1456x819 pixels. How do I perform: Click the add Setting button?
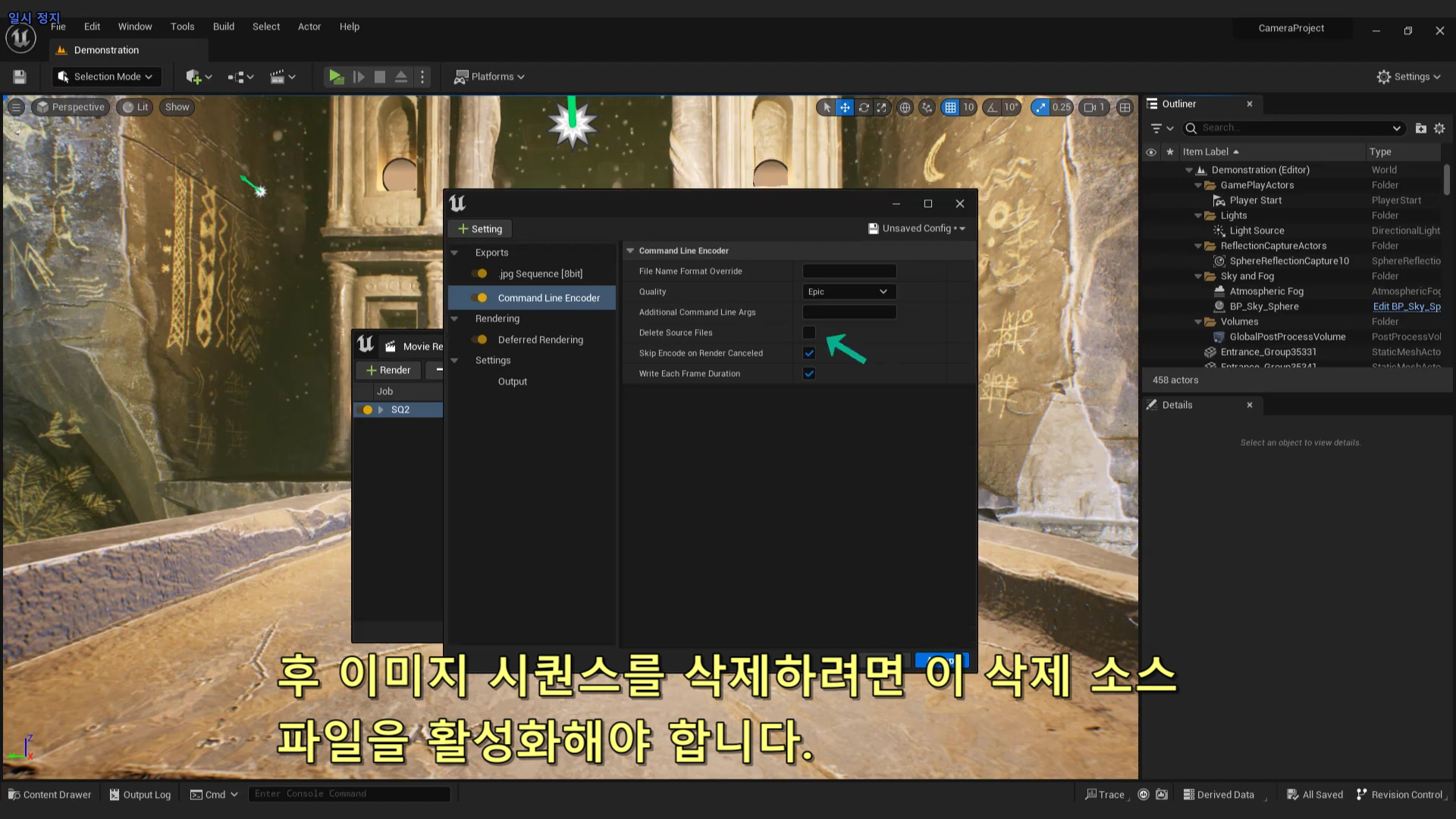point(480,229)
